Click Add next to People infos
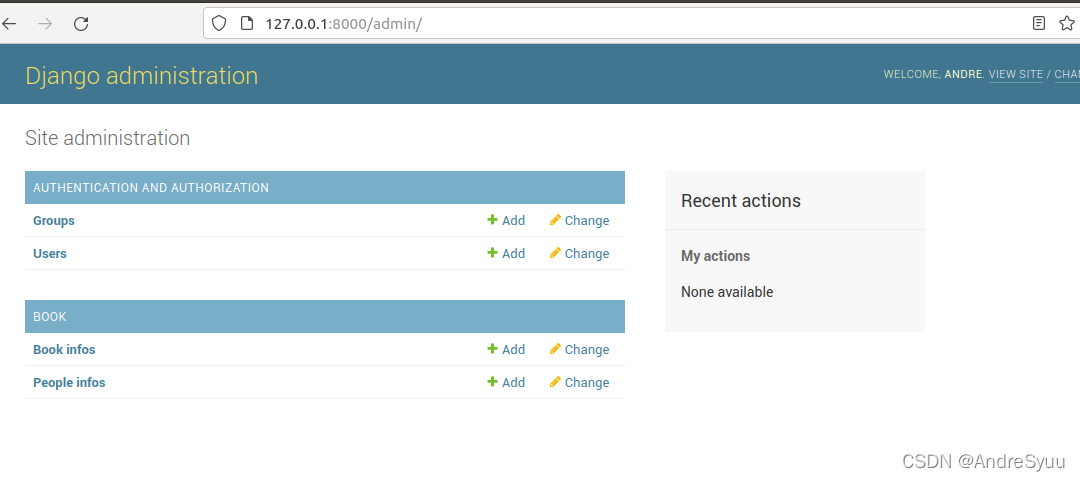Viewport: 1080px width, 481px height. pyautogui.click(x=513, y=382)
